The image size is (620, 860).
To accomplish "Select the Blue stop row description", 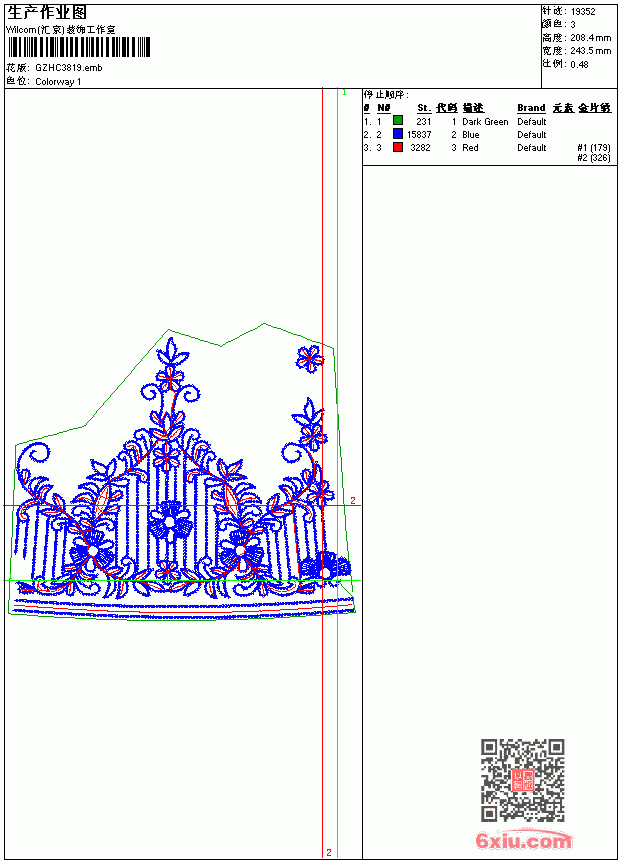I will [x=470, y=135].
